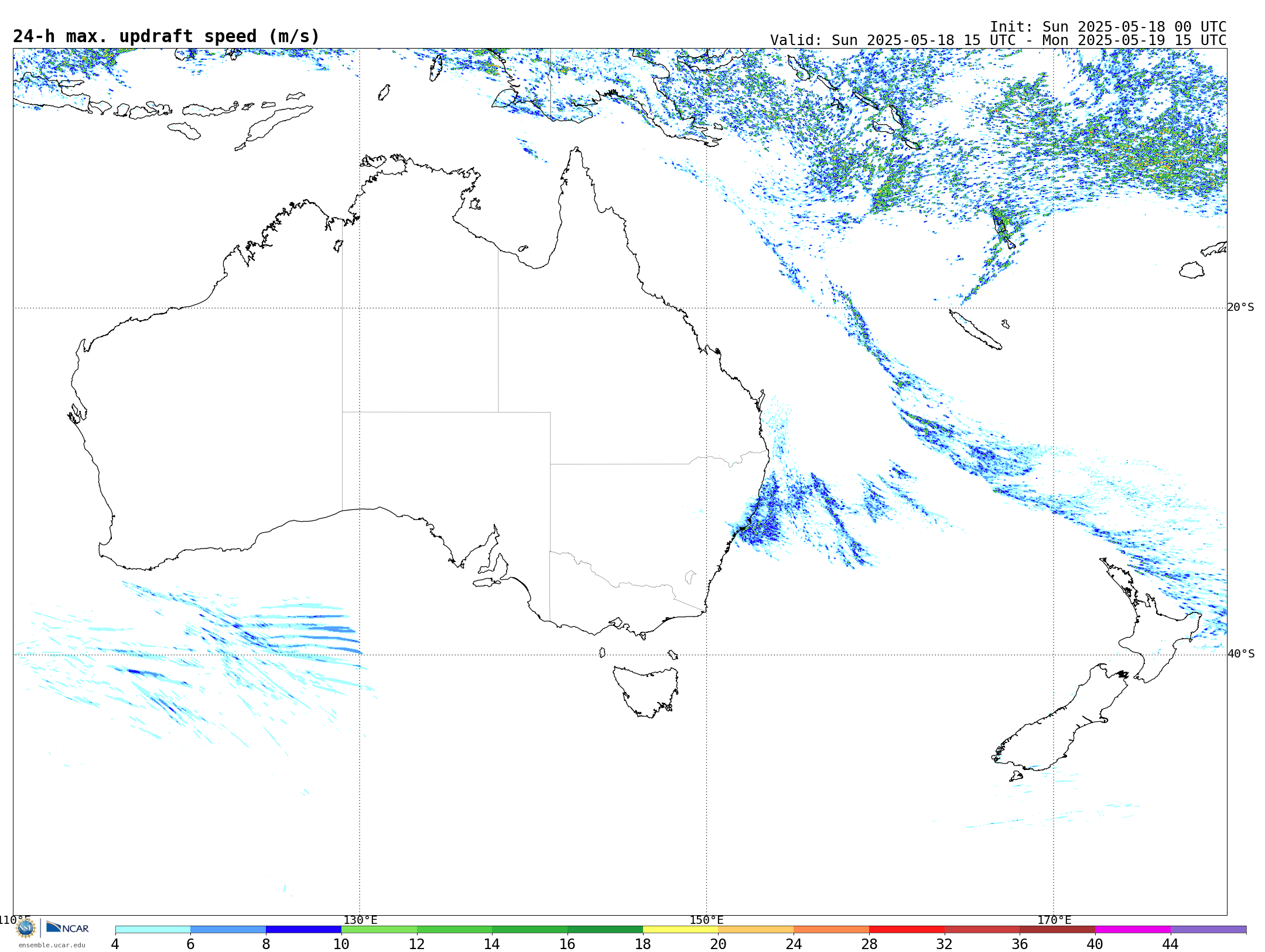Image resolution: width=1265 pixels, height=952 pixels.
Task: Select the dark blue 8–10 m/s swatch
Action: pos(303,930)
